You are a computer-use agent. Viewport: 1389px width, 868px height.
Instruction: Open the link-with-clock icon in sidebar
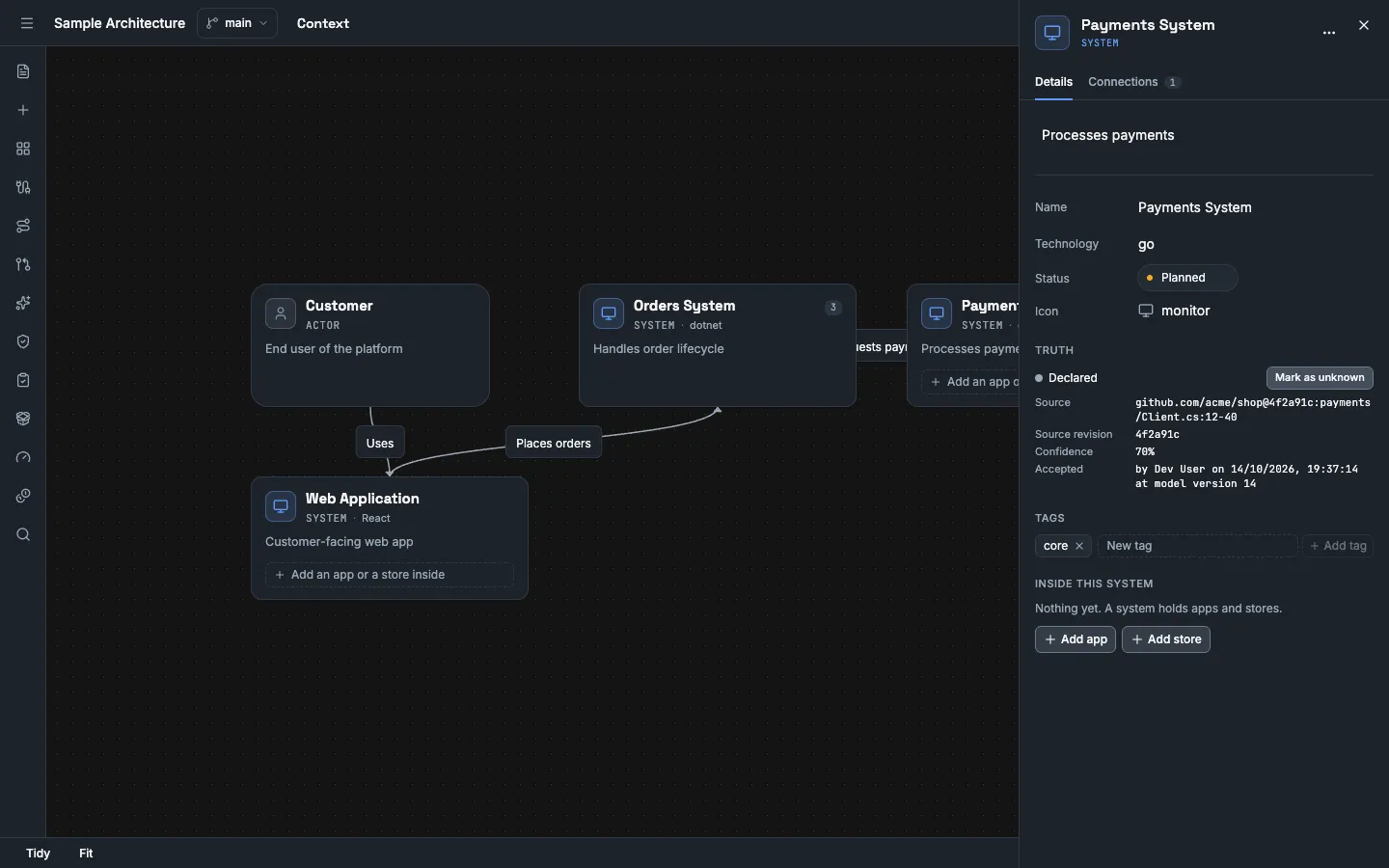(x=23, y=496)
